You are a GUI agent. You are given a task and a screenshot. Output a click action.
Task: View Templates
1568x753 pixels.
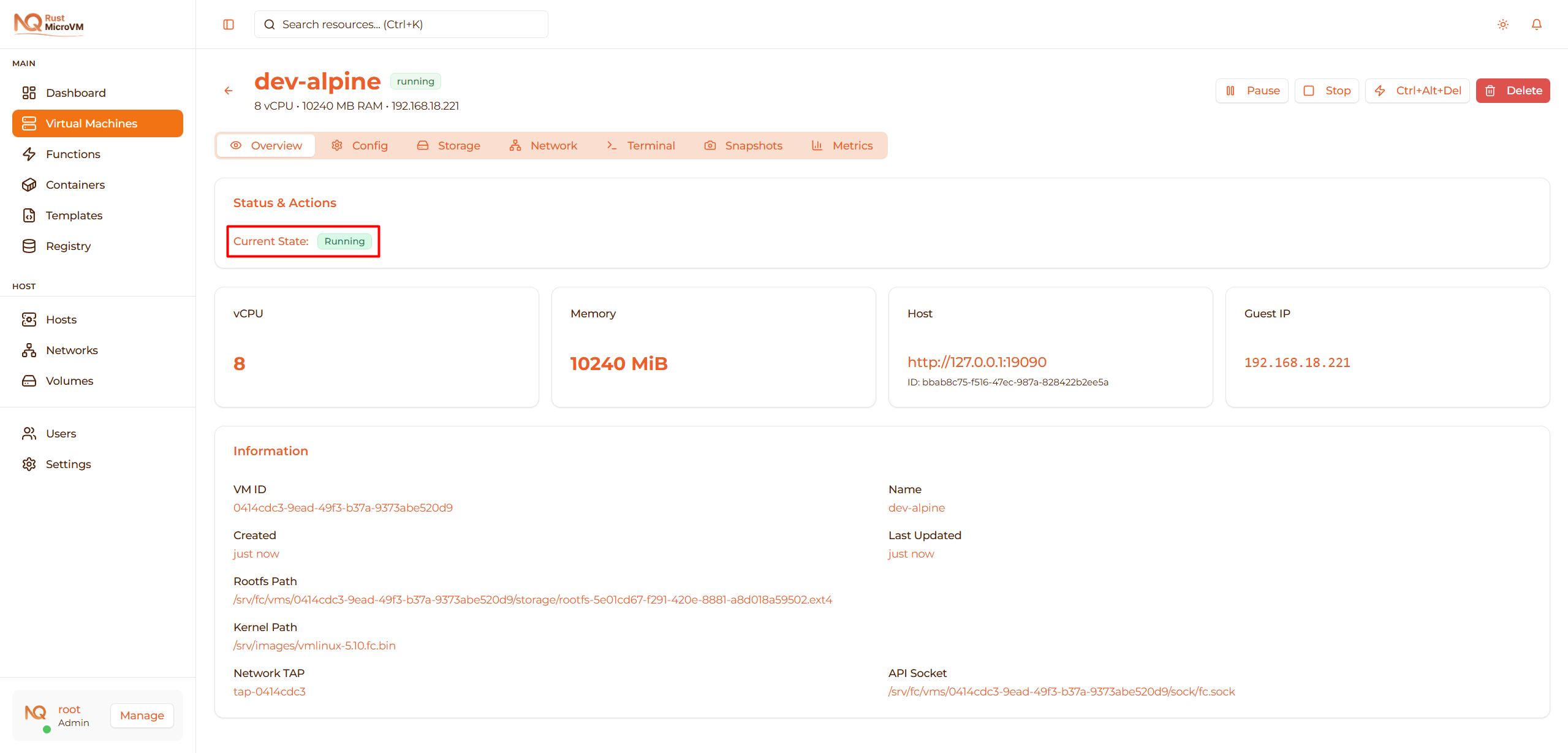(74, 215)
